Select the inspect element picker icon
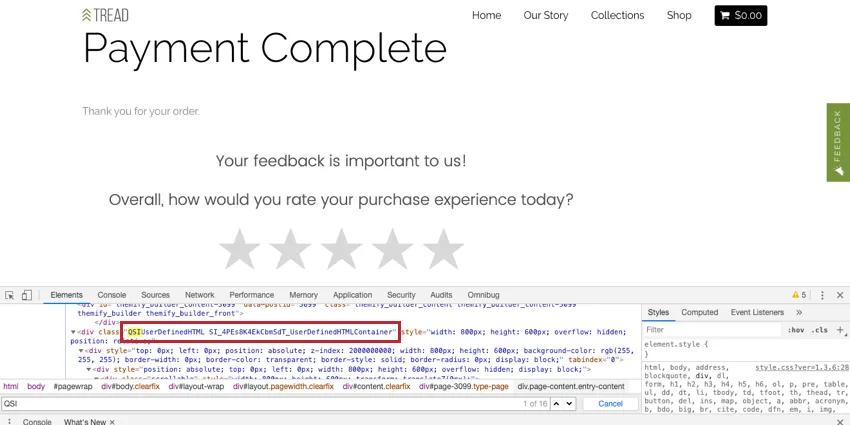The width and height of the screenshot is (850, 425). (9, 295)
